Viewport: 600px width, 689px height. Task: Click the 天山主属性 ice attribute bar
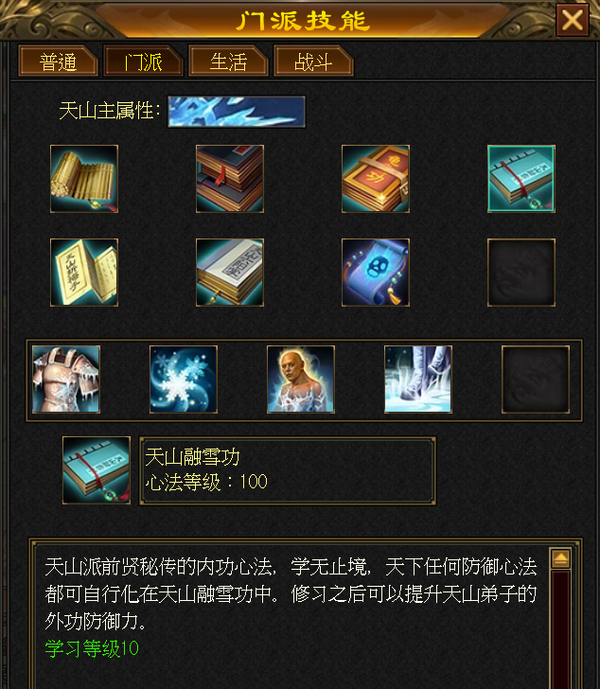tap(236, 112)
